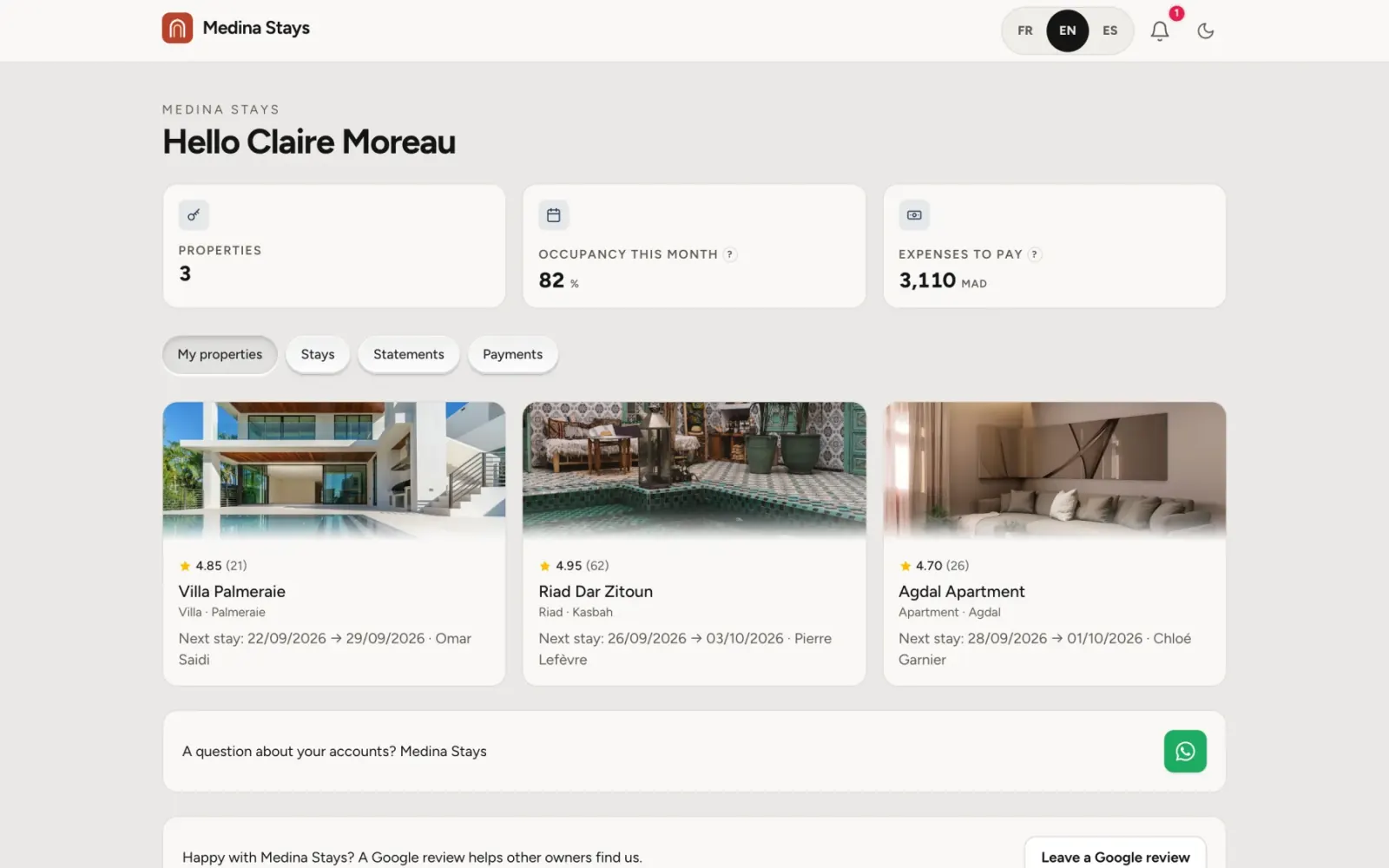Click Next stay 22/09/2026 Omar Saidi text

[x=325, y=648]
